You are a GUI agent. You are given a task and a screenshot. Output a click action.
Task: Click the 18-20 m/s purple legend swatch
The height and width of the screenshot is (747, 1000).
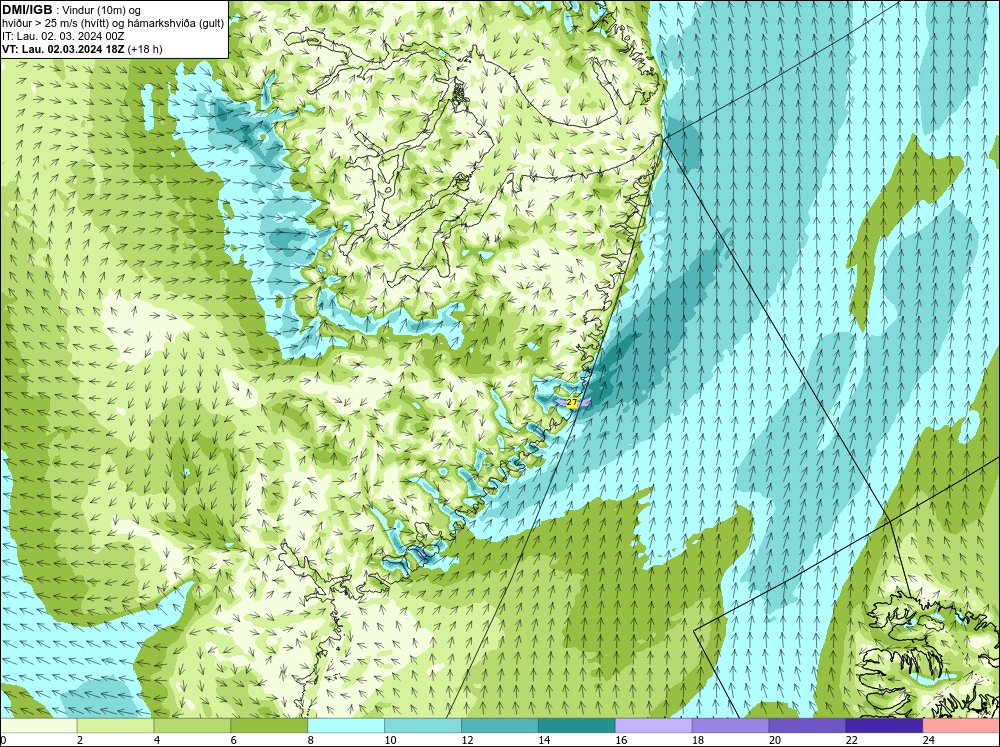730,726
